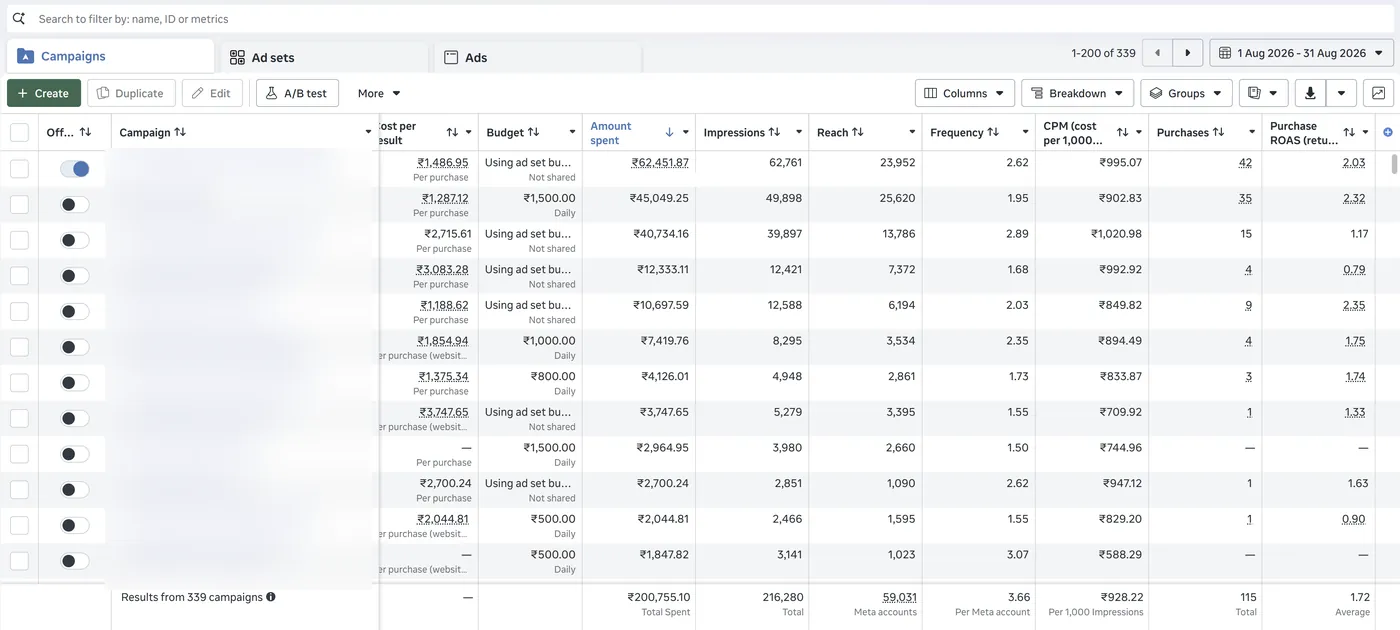
Task: Check the row with ₹4,126.01 spent
Action: (x=19, y=383)
